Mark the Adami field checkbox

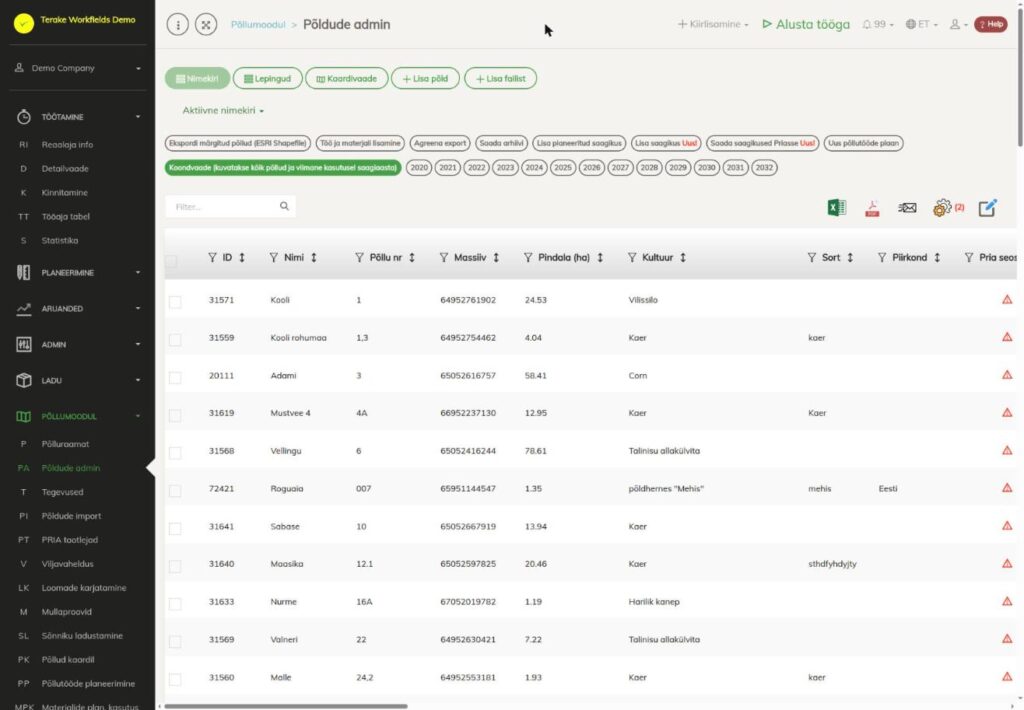(175, 378)
